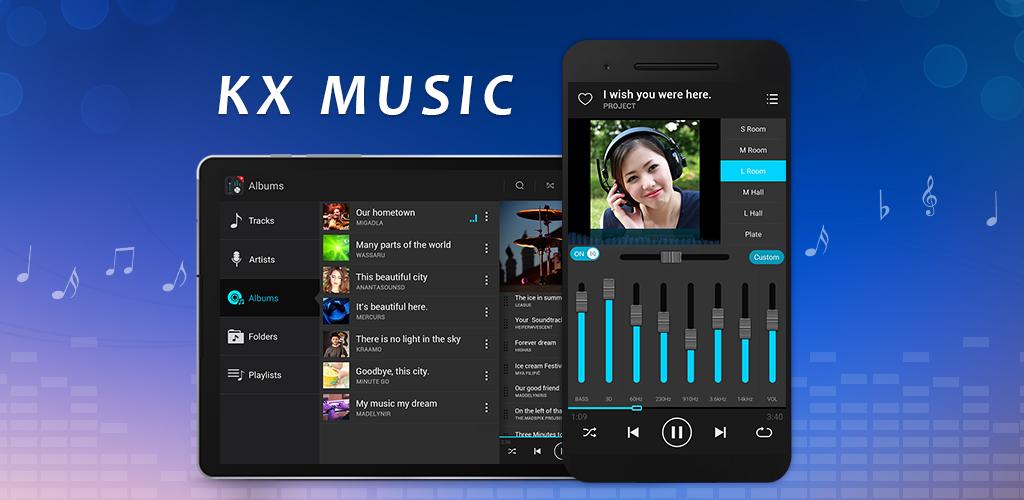Go to Playlists in the sidebar
The width and height of the screenshot is (1024, 500).
pyautogui.click(x=264, y=375)
